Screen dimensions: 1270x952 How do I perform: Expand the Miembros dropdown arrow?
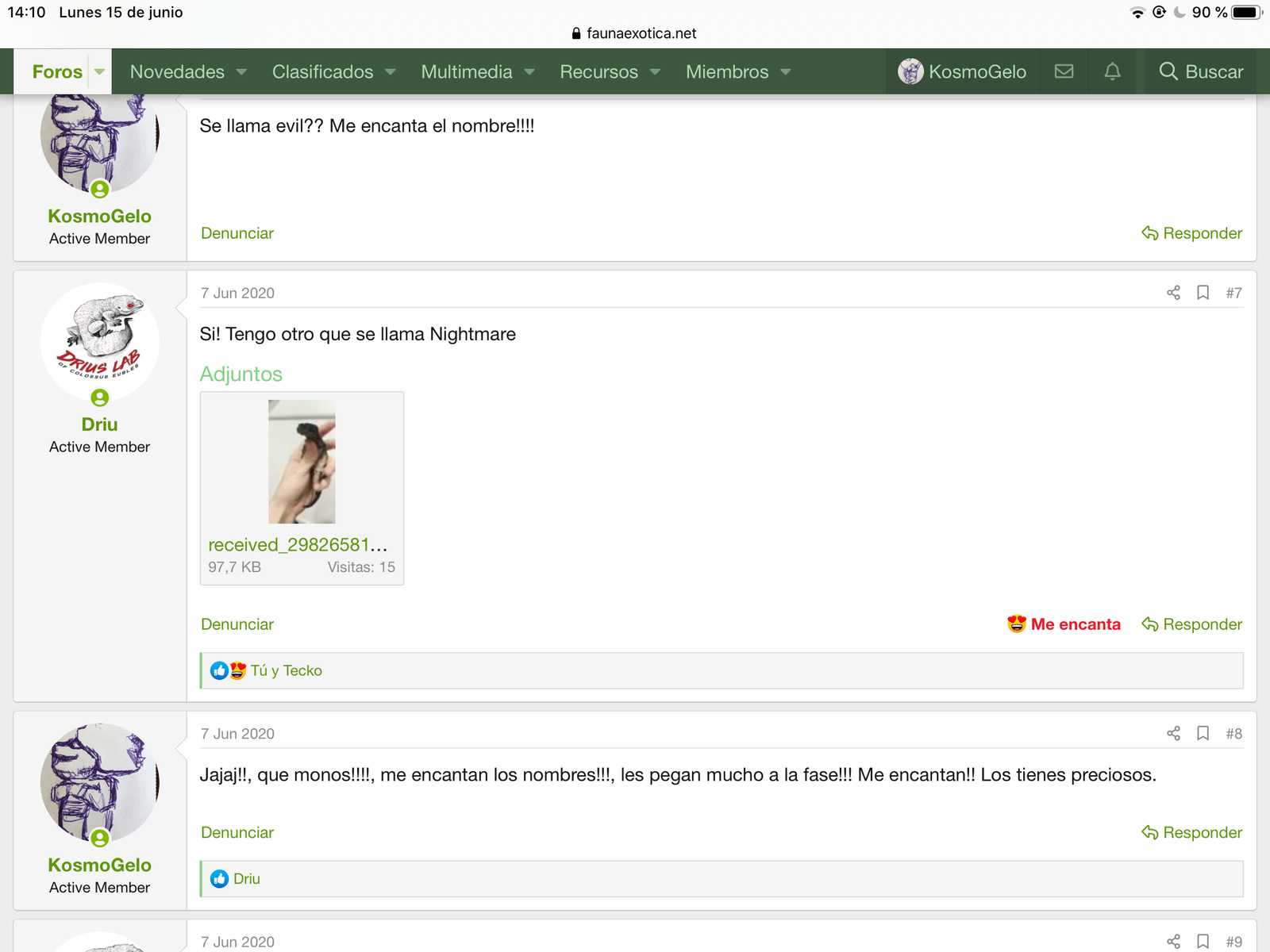click(x=786, y=72)
